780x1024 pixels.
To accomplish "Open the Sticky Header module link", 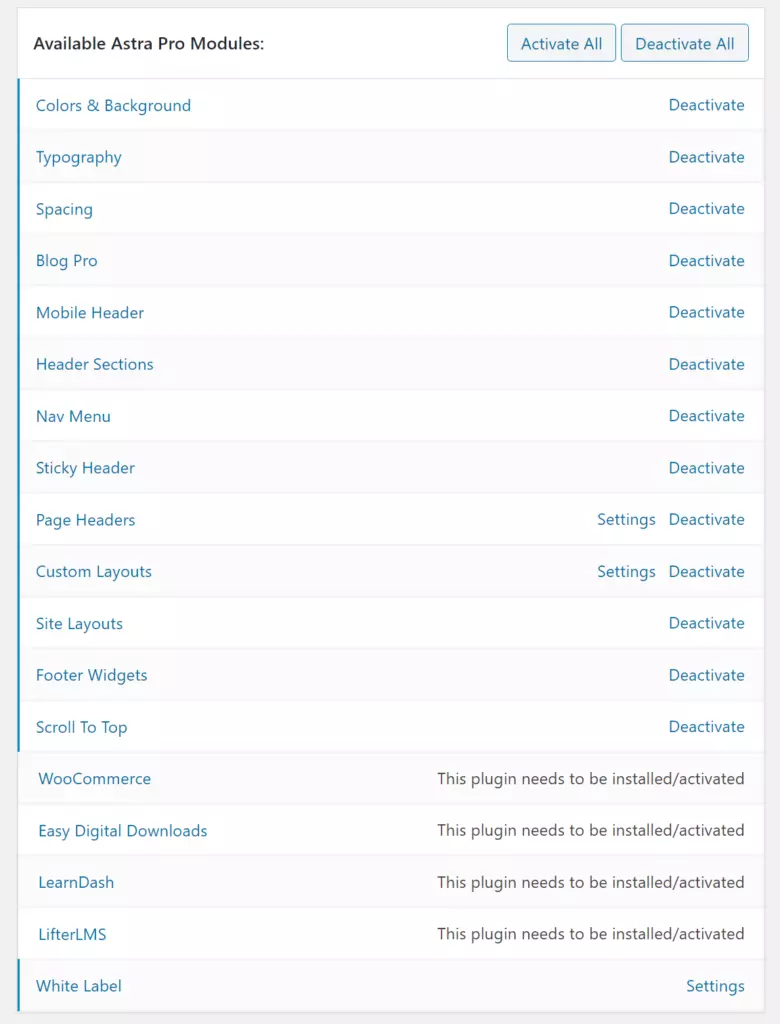I will click(x=84, y=468).
